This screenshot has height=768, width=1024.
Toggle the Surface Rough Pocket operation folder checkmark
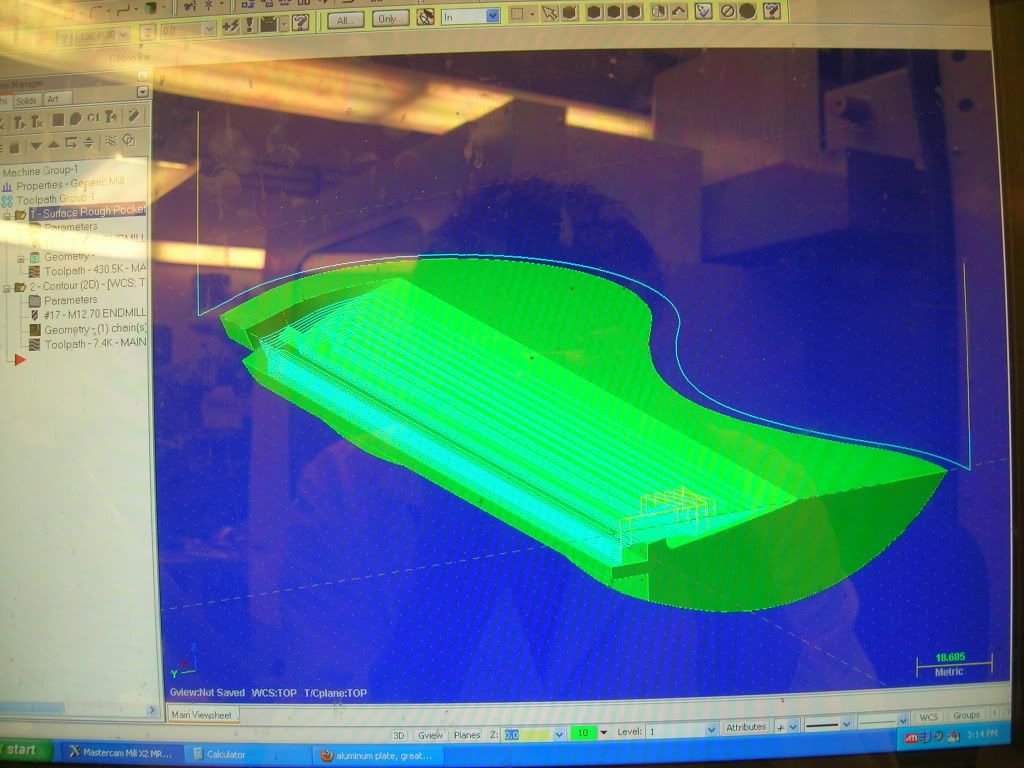tap(21, 213)
